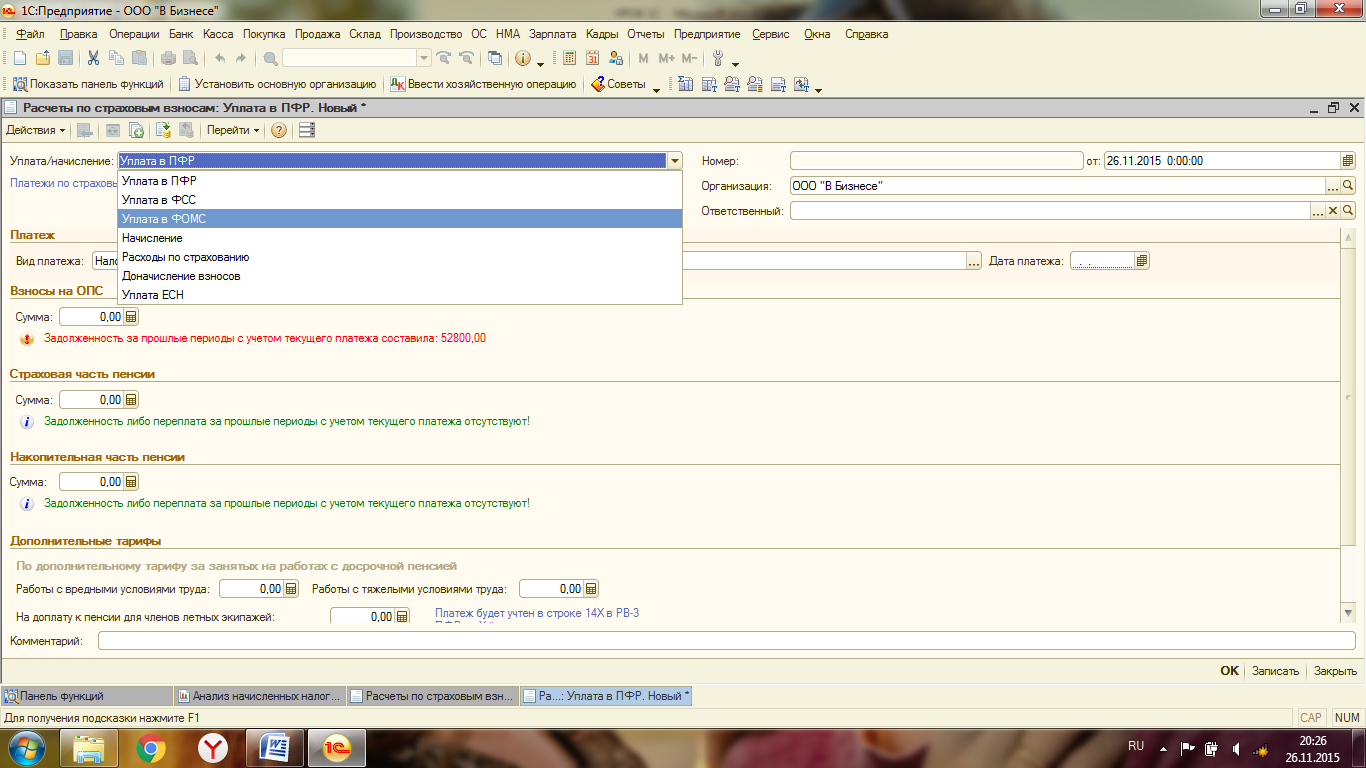
Task: Click the Copy icon in main toolbar
Action: pyautogui.click(x=116, y=58)
